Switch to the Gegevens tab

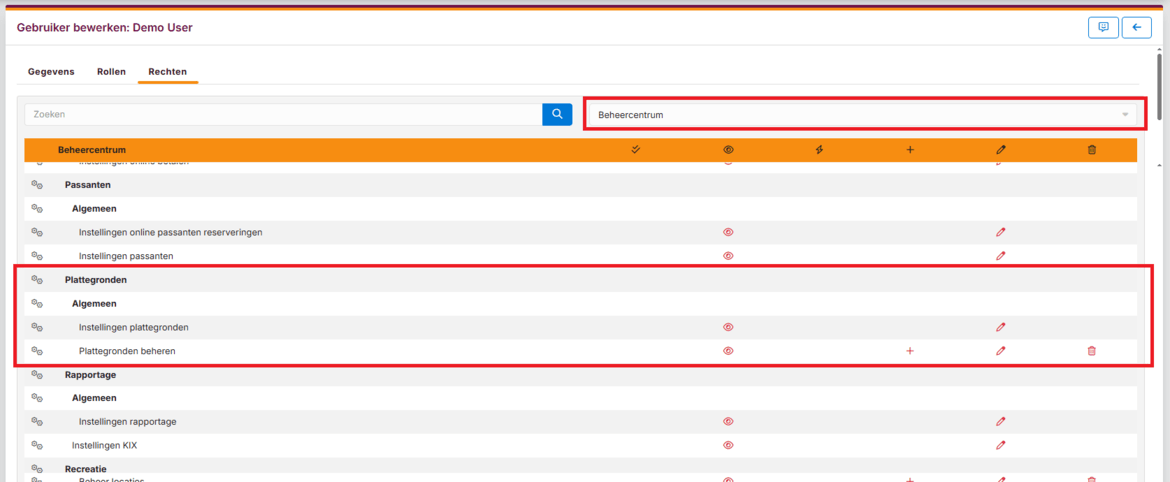click(x=51, y=72)
